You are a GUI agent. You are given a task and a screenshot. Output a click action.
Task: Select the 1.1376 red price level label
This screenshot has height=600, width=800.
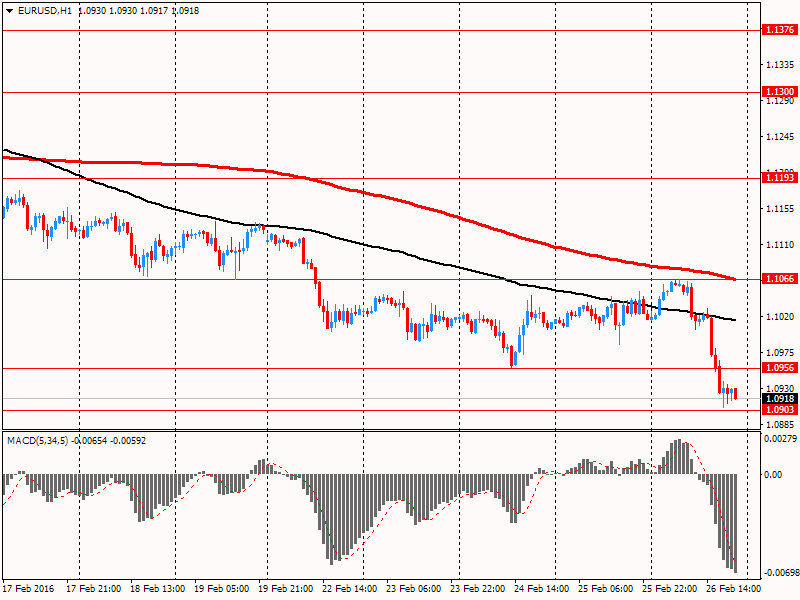pyautogui.click(x=779, y=30)
